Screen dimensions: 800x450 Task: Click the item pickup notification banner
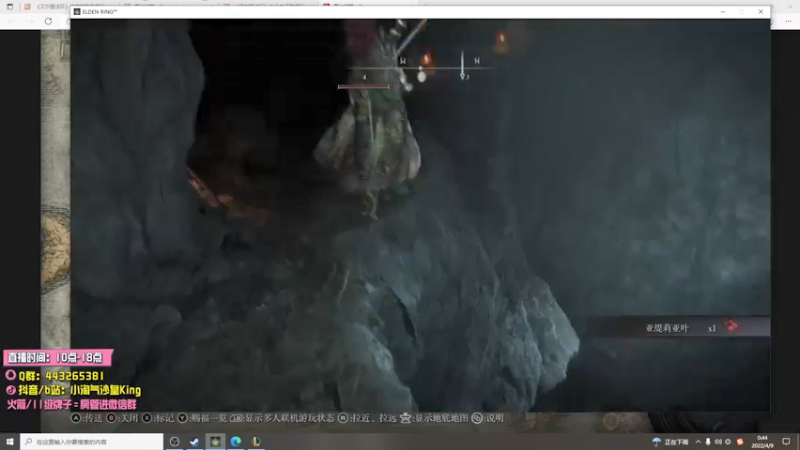click(679, 327)
